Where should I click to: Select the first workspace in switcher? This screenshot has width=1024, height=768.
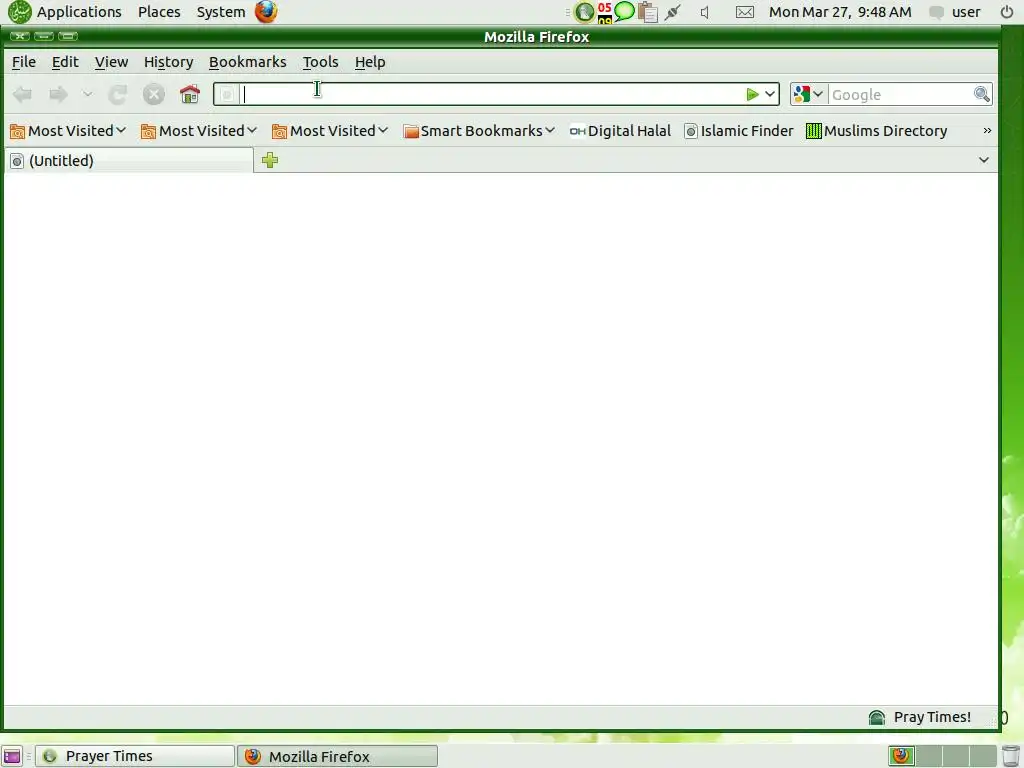[x=901, y=756]
